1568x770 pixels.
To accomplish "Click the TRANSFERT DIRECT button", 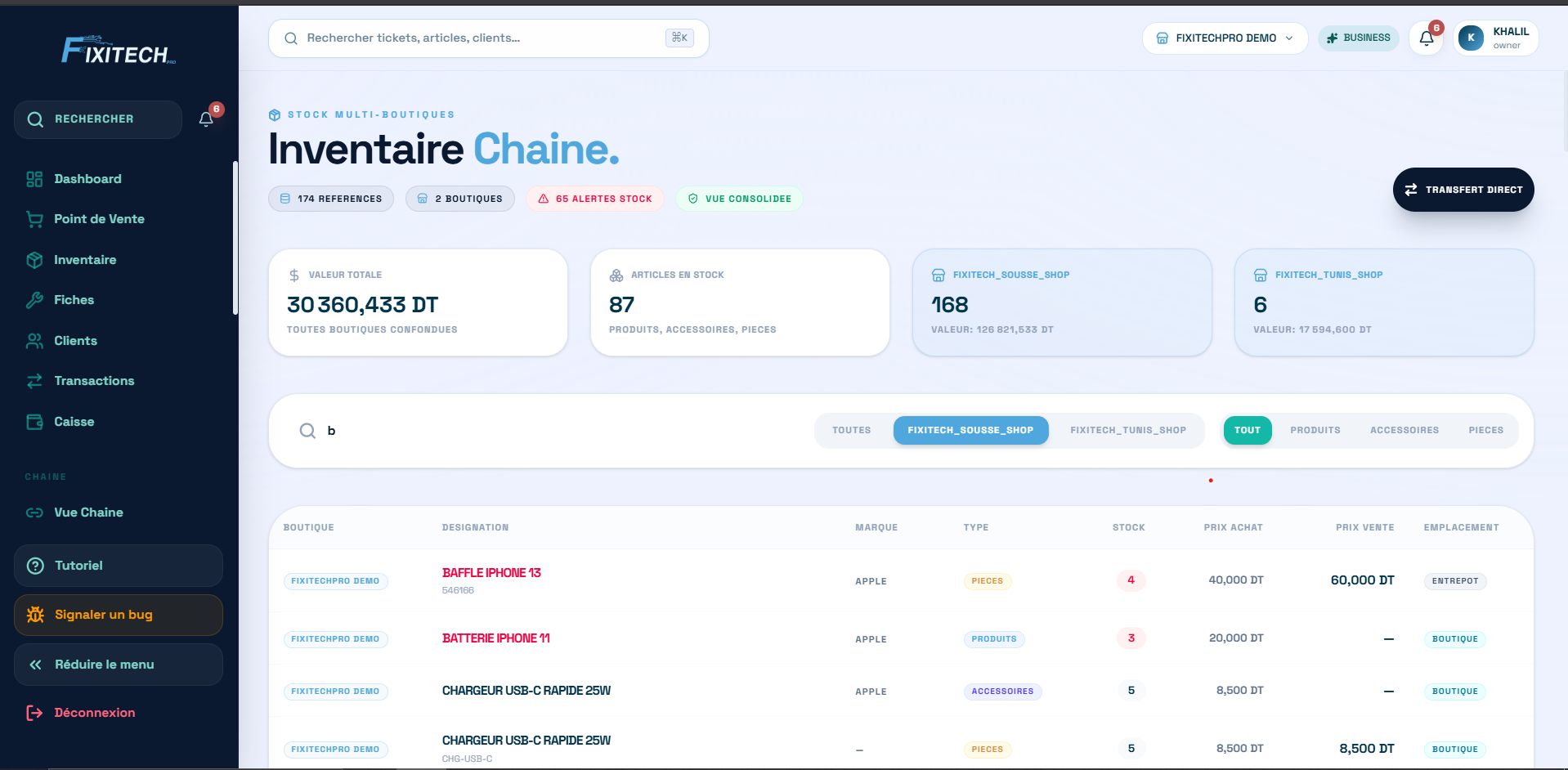I will click(x=1463, y=190).
